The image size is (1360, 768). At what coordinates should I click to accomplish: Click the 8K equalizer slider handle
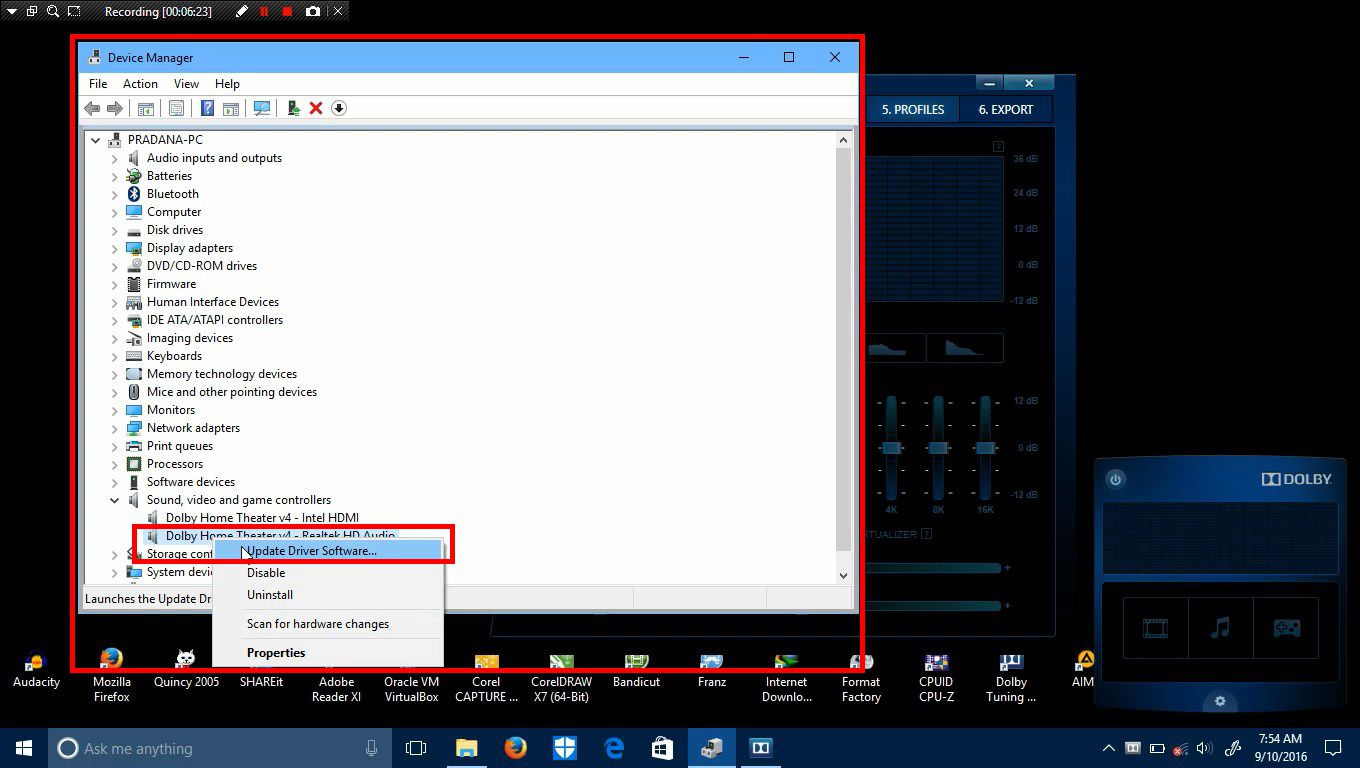[938, 448]
